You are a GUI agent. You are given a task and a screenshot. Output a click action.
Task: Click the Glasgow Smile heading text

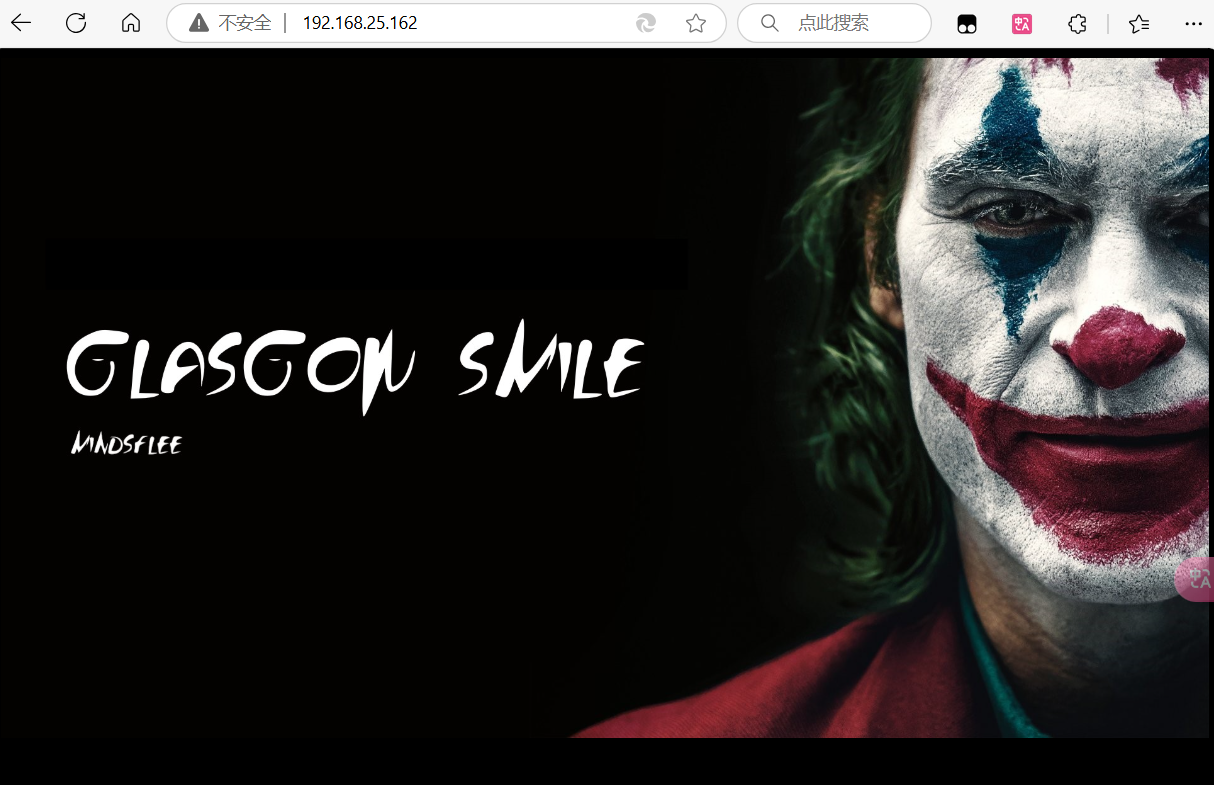click(355, 366)
